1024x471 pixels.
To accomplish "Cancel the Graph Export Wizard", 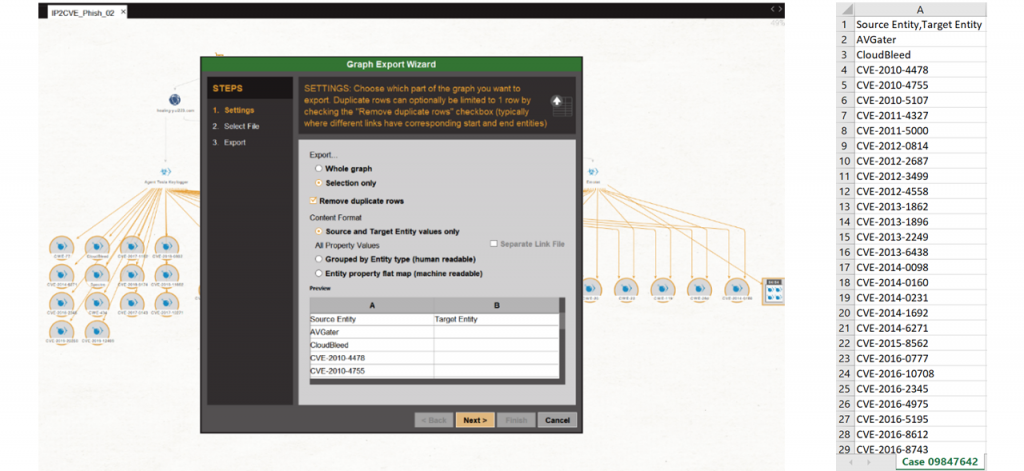I will tap(557, 420).
